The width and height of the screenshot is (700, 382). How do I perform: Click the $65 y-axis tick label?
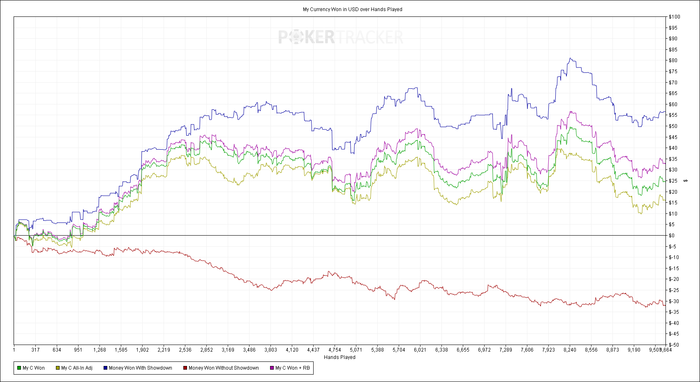pyautogui.click(x=673, y=93)
